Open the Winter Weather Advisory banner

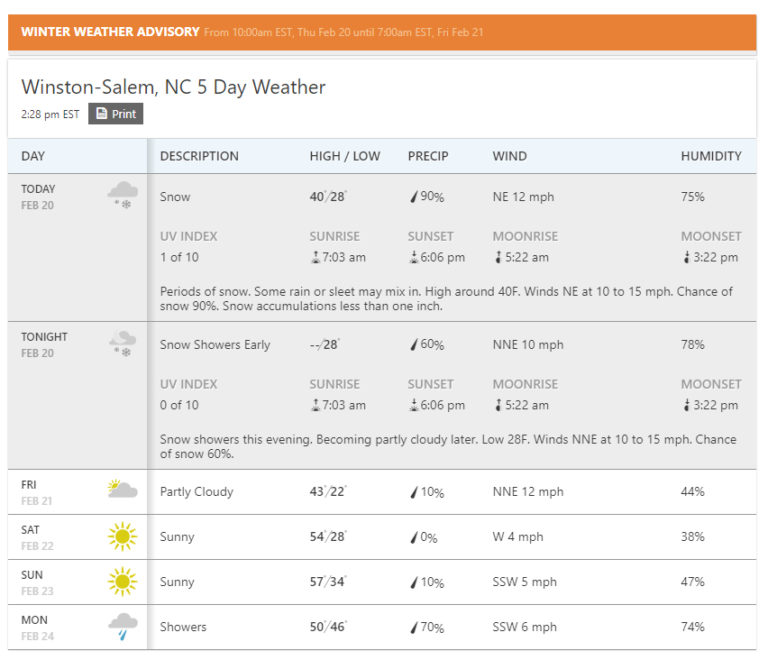tap(383, 32)
